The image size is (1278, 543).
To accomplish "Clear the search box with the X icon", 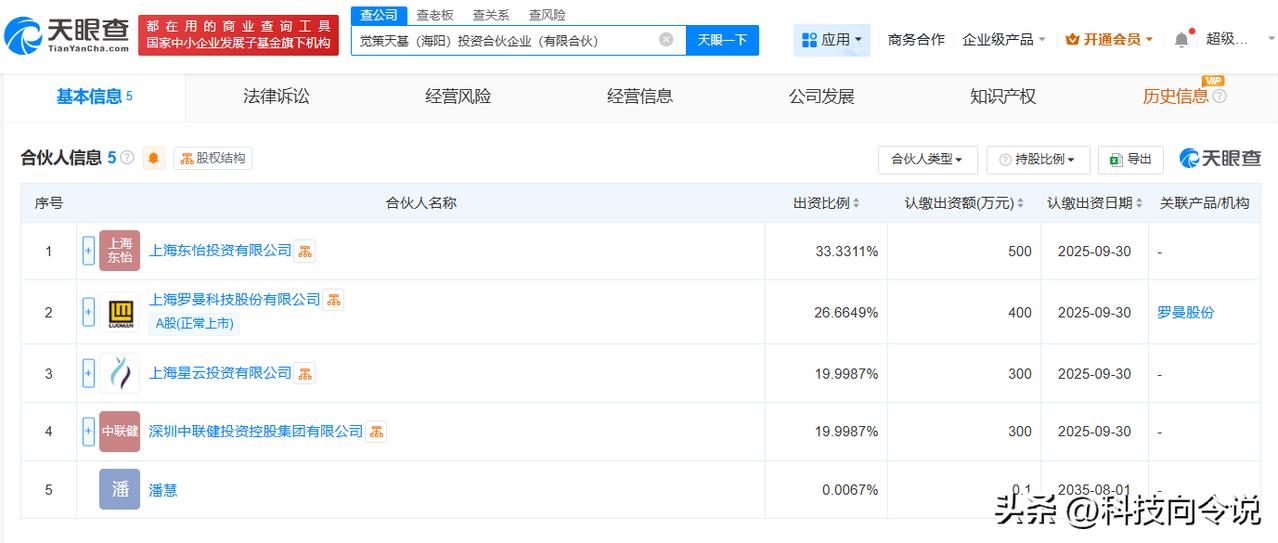I will [666, 40].
